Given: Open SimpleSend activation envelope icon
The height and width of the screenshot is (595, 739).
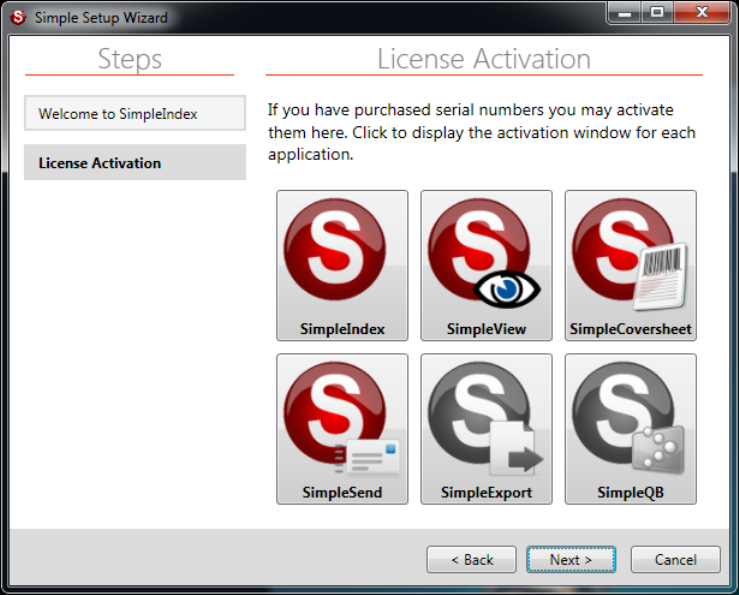Looking at the screenshot, I should pos(342,429).
